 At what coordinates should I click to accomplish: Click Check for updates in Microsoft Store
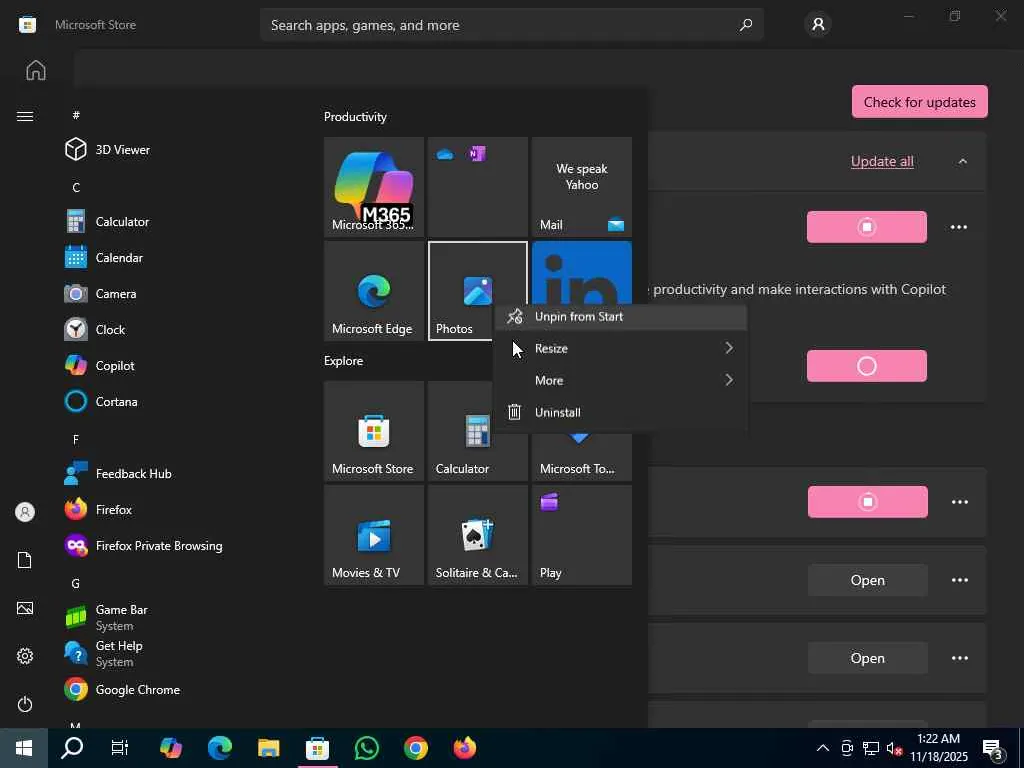[x=920, y=102]
